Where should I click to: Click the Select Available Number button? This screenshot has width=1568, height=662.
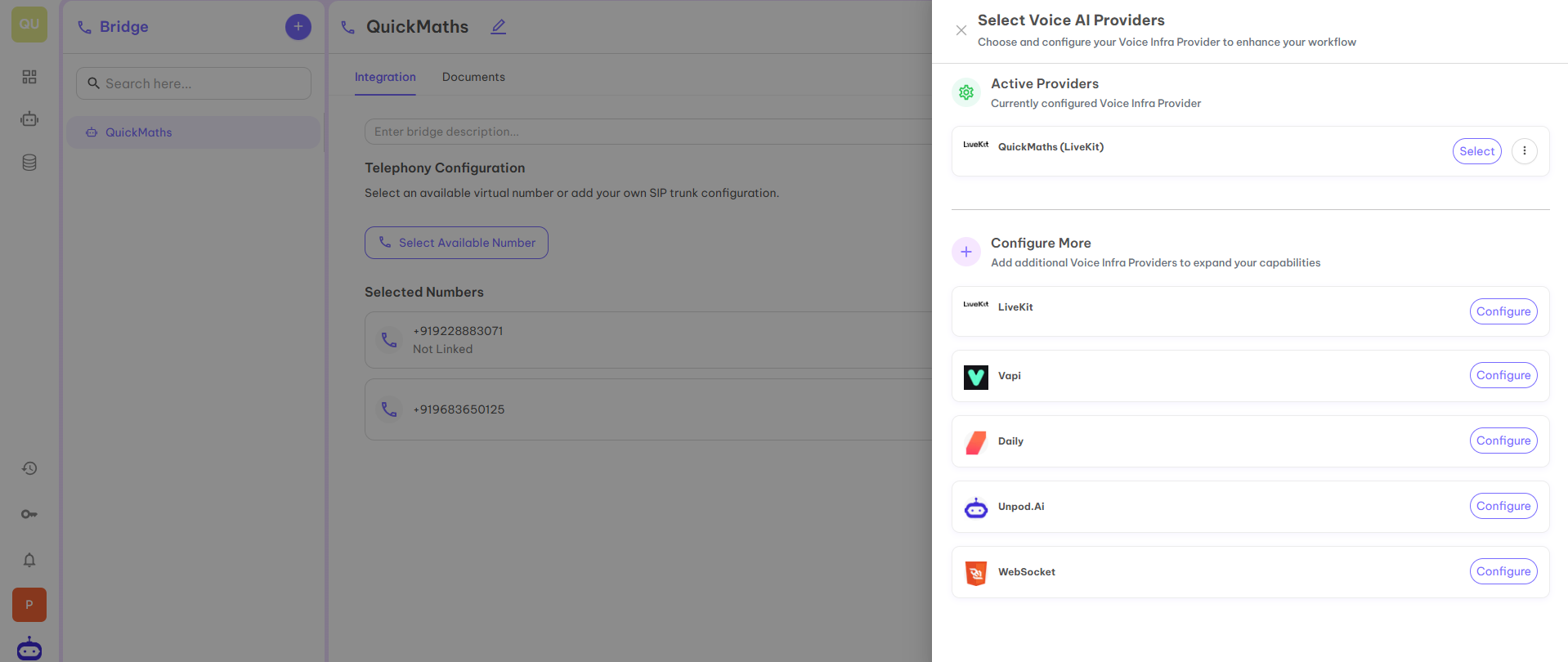pyautogui.click(x=456, y=243)
